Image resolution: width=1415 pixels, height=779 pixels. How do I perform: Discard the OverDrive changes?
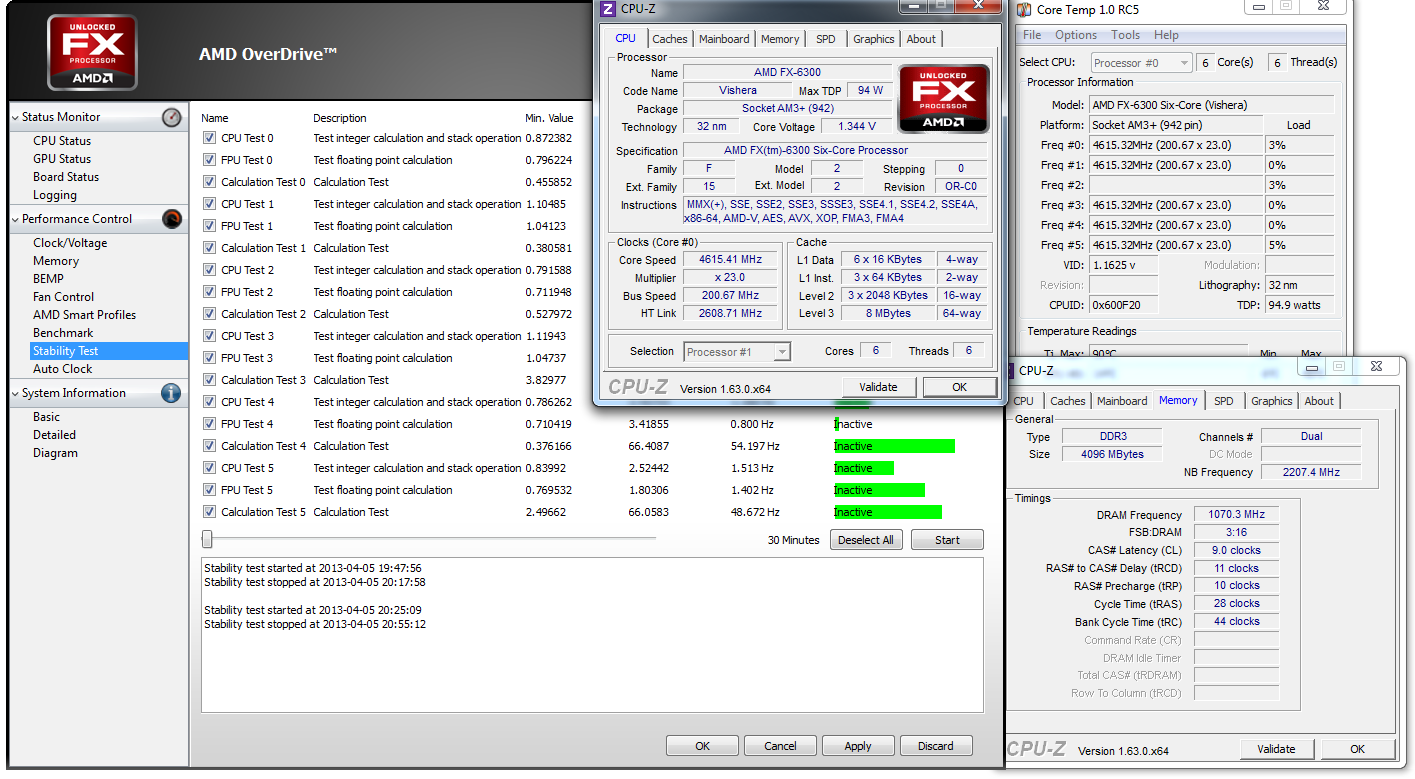tap(936, 746)
